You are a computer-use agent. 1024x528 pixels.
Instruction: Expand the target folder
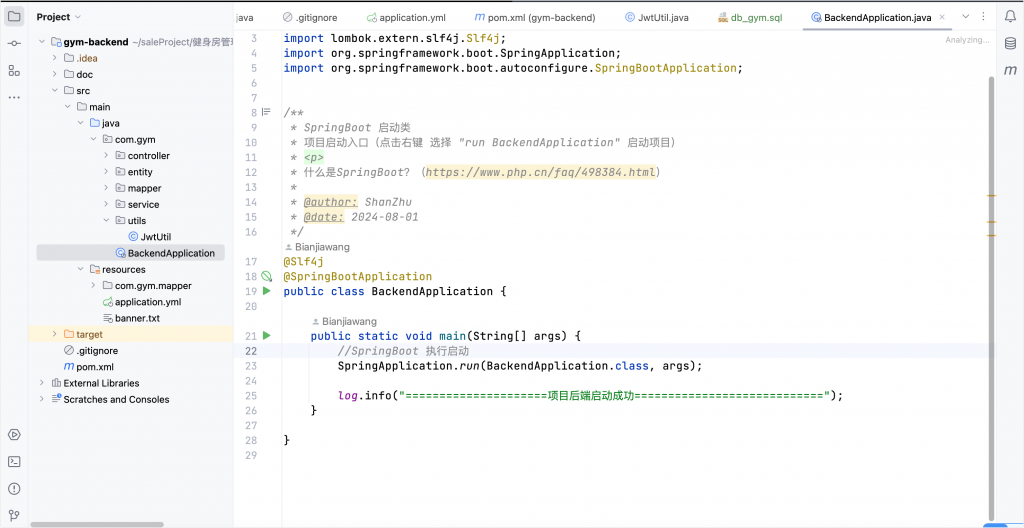click(55, 334)
